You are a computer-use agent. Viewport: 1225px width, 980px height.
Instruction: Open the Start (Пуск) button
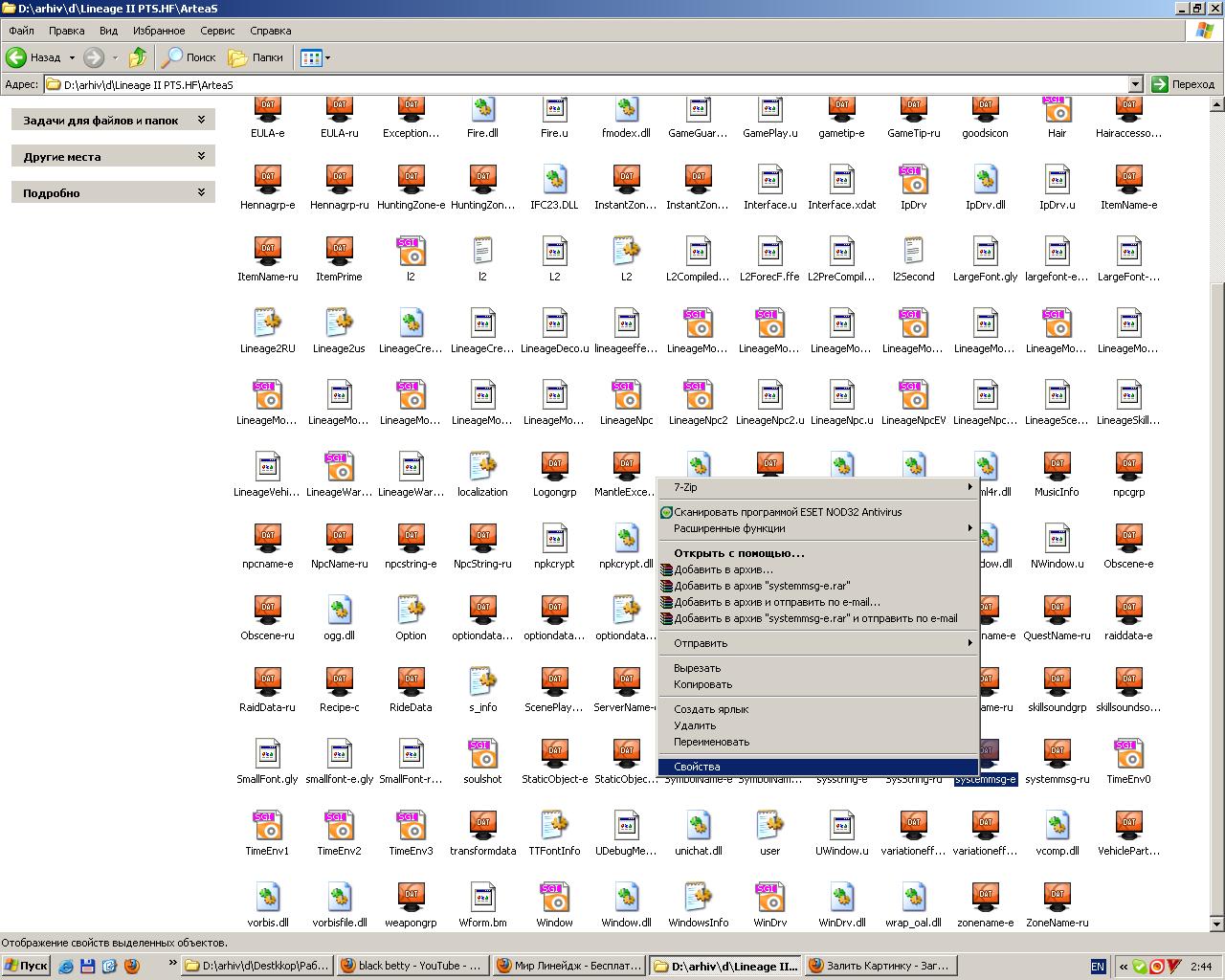click(x=26, y=966)
